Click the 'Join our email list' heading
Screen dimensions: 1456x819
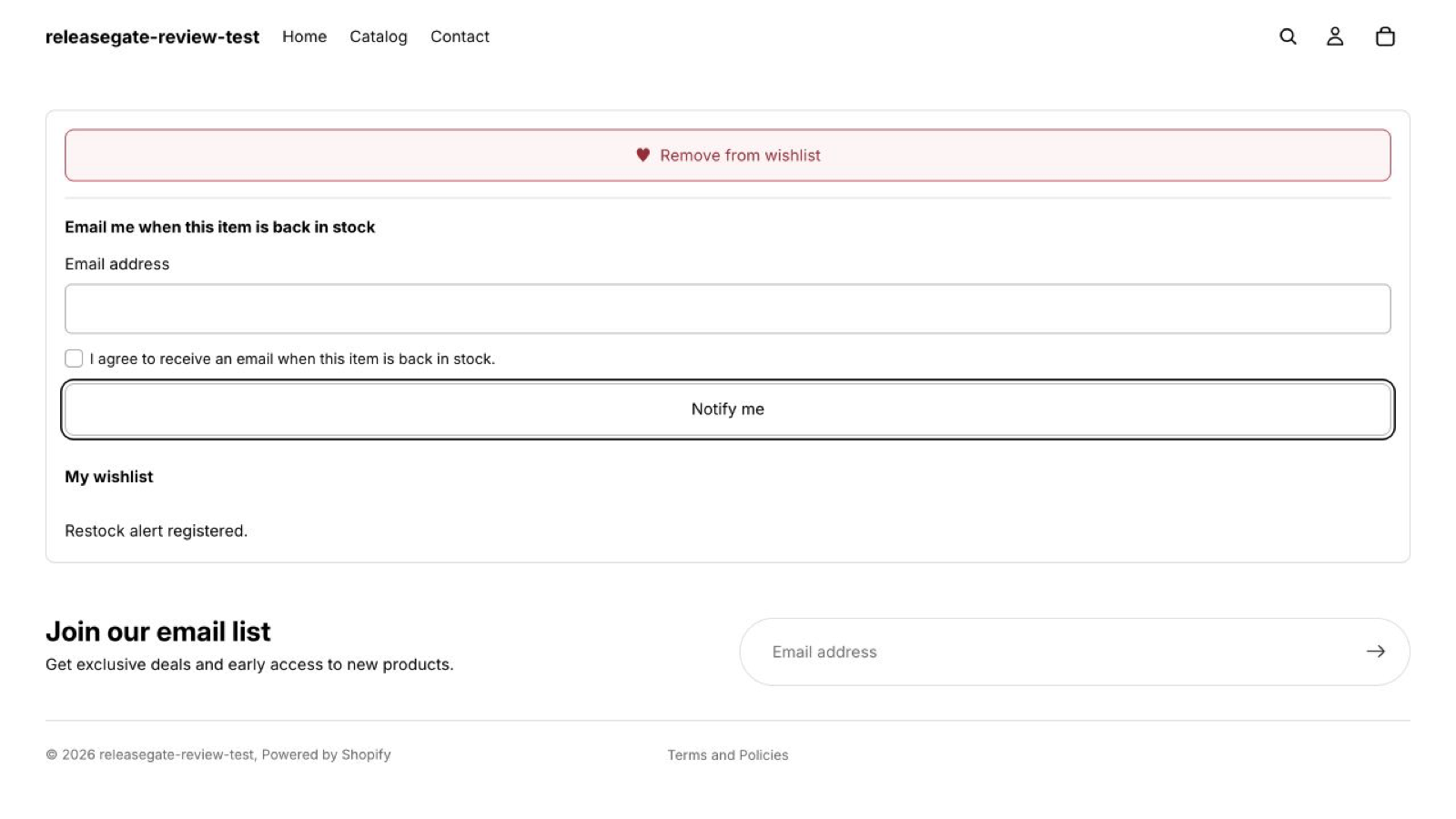tap(158, 632)
